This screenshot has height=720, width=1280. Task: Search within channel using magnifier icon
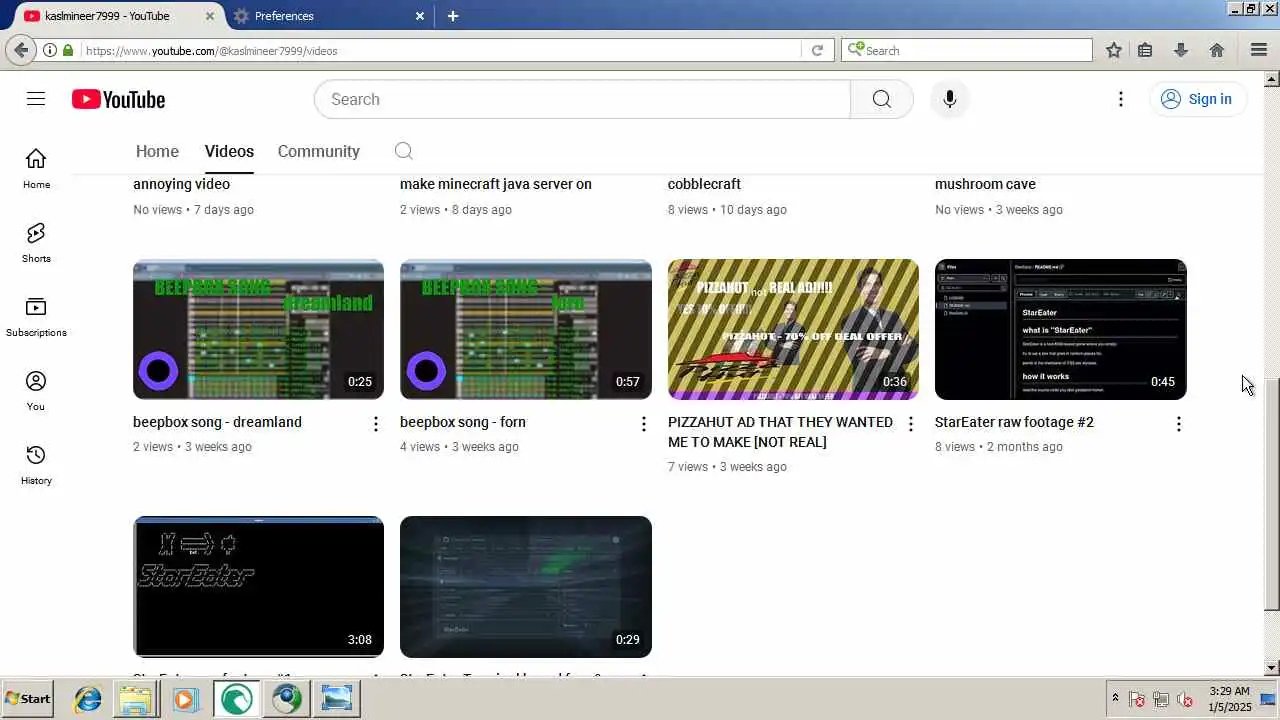tap(403, 151)
